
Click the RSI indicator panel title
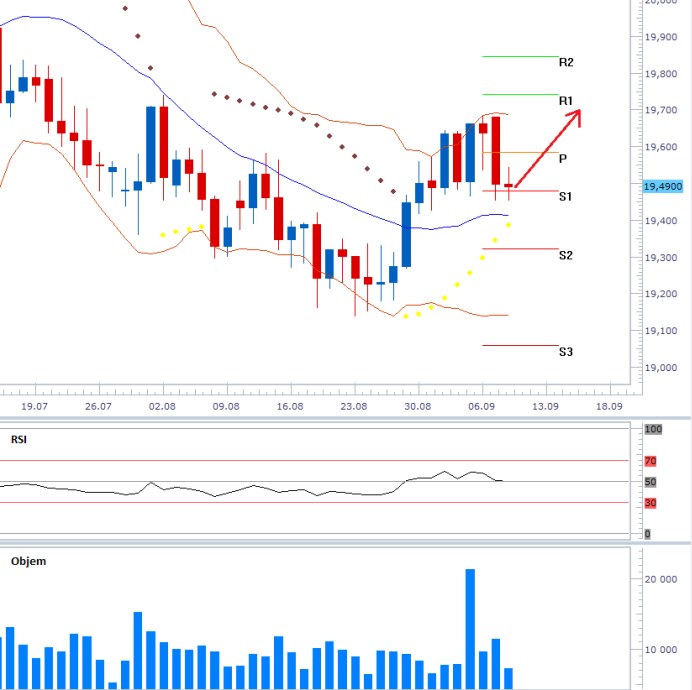(x=19, y=439)
